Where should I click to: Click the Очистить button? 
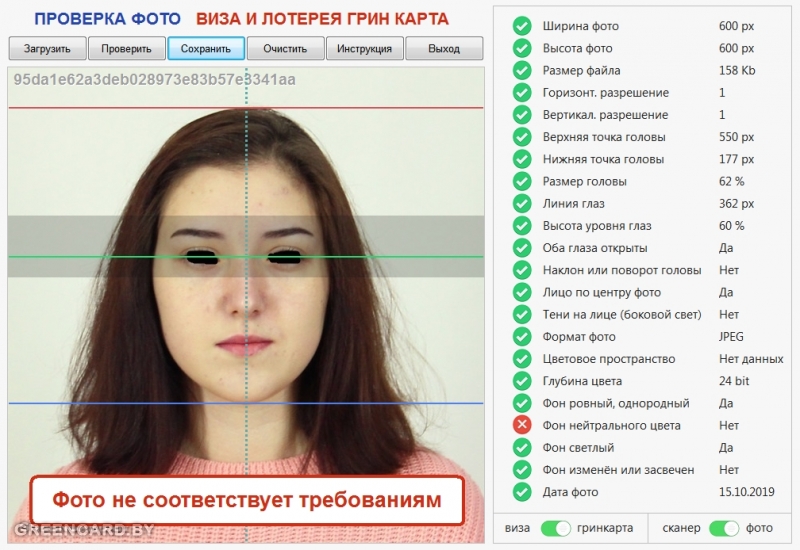coord(285,48)
